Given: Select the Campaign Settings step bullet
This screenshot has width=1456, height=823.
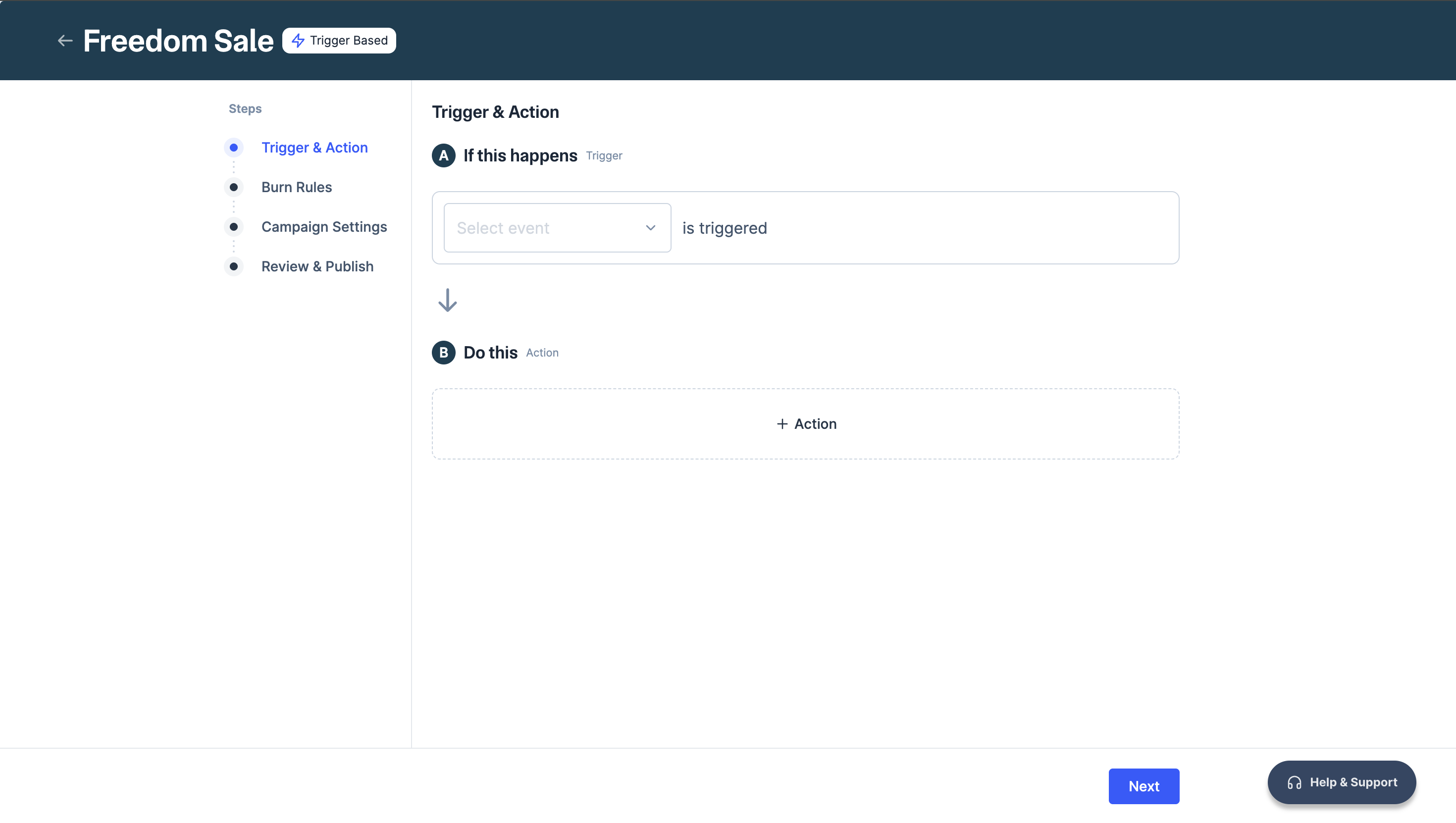Looking at the screenshot, I should (x=233, y=227).
